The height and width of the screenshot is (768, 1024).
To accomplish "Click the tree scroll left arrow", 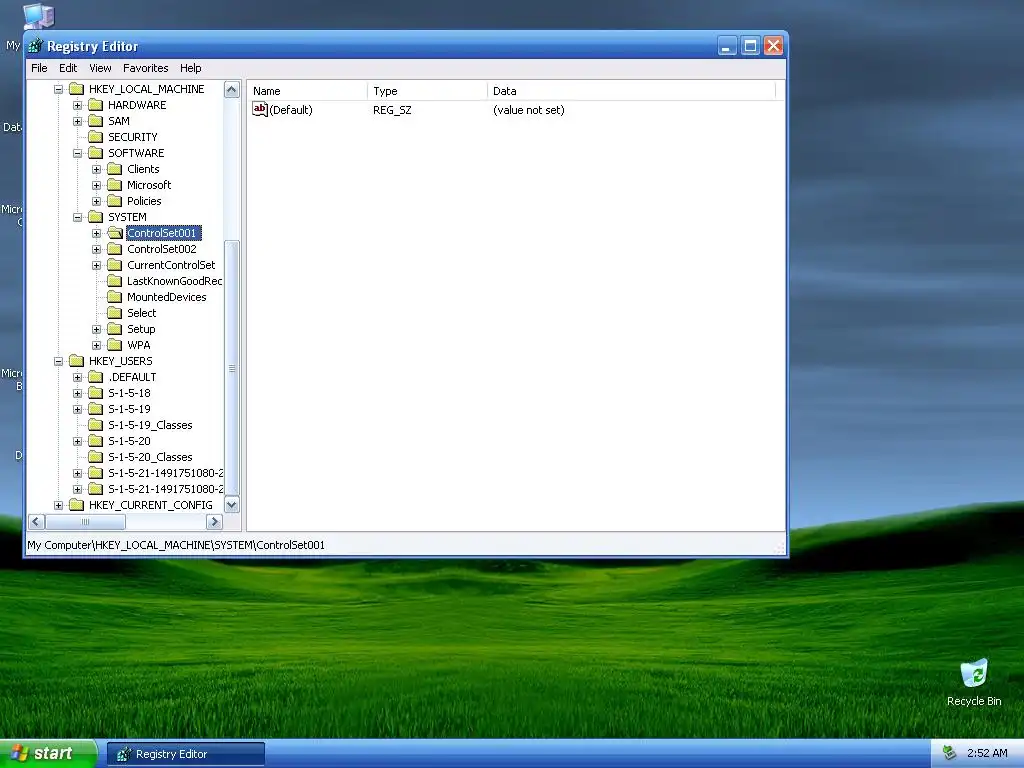I will [37, 522].
